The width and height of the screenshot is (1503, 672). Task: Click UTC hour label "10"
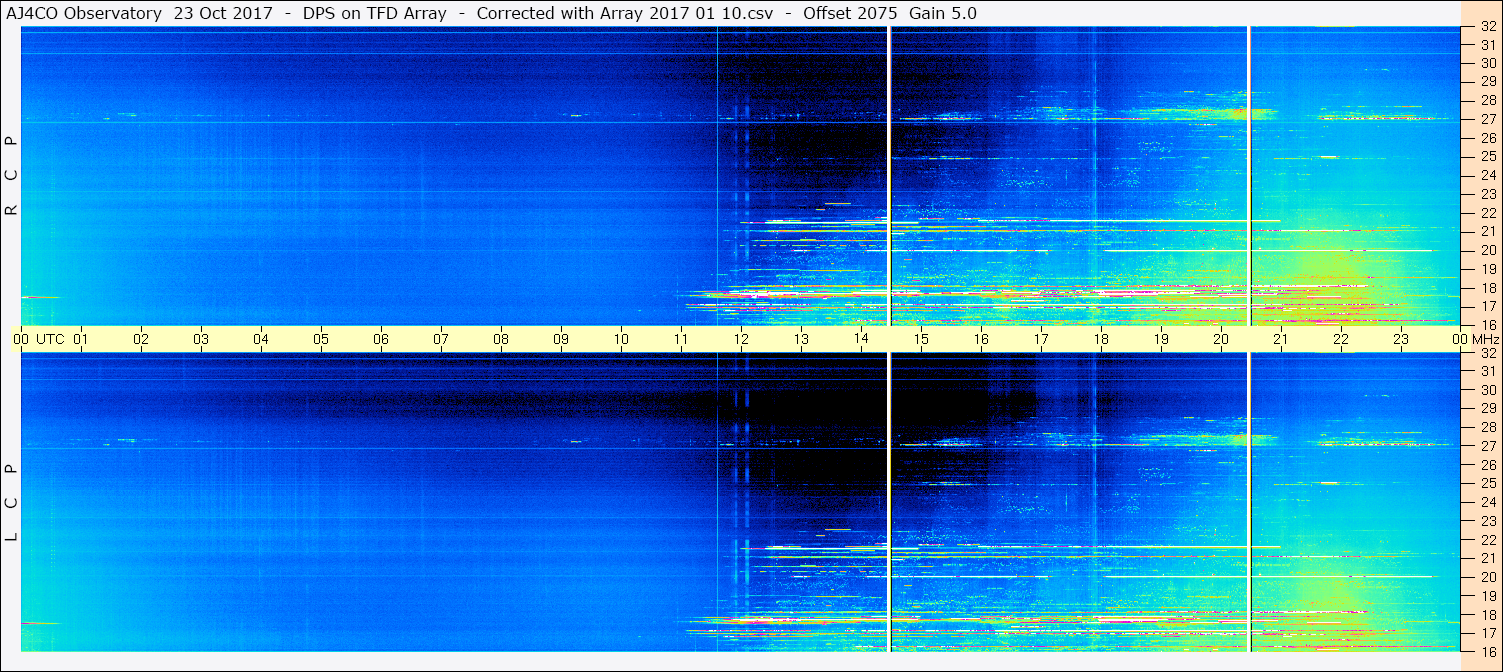tap(621, 339)
